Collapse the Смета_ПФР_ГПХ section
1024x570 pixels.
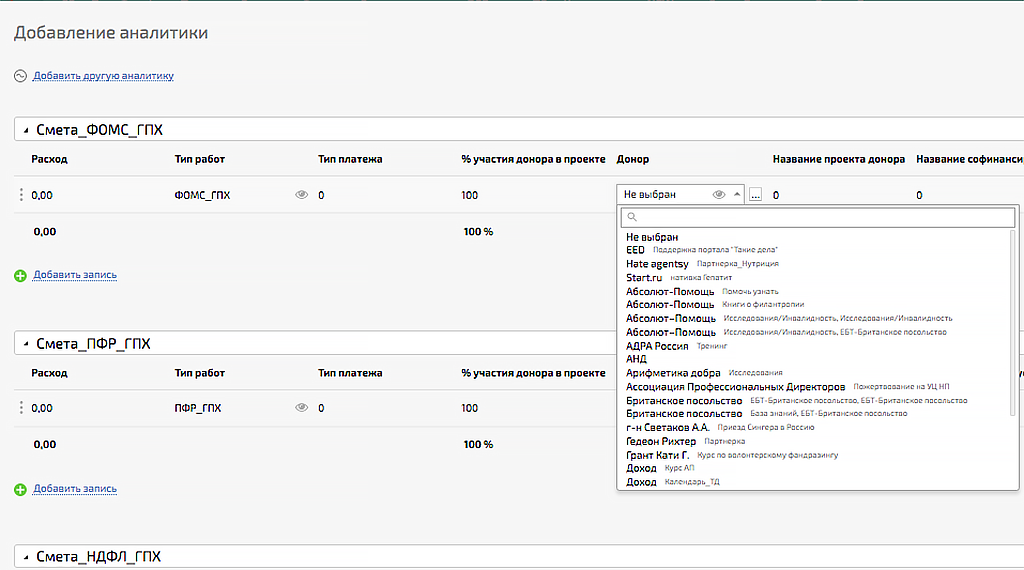click(26, 344)
